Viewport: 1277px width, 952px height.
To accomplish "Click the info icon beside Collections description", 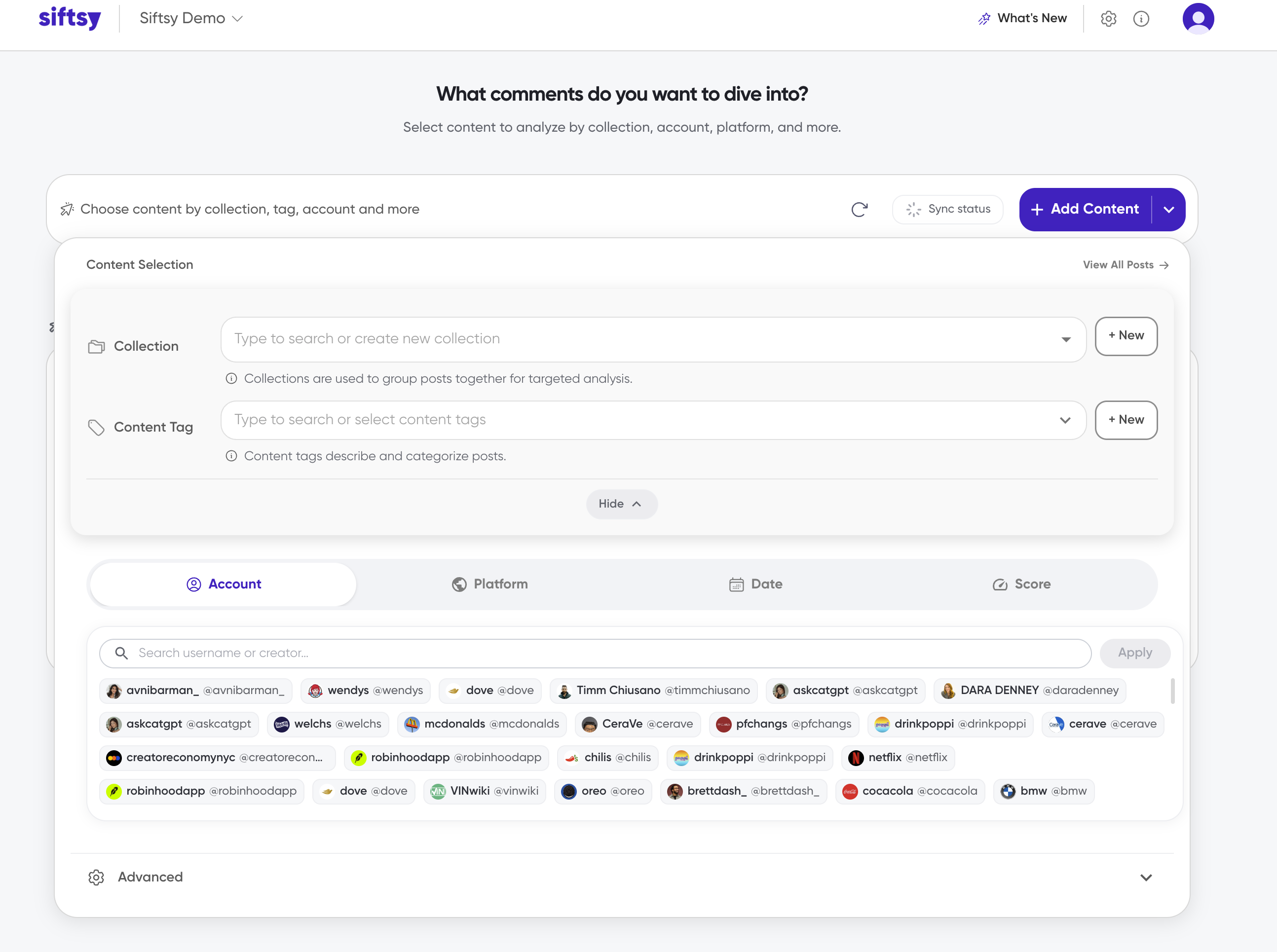I will coord(231,379).
